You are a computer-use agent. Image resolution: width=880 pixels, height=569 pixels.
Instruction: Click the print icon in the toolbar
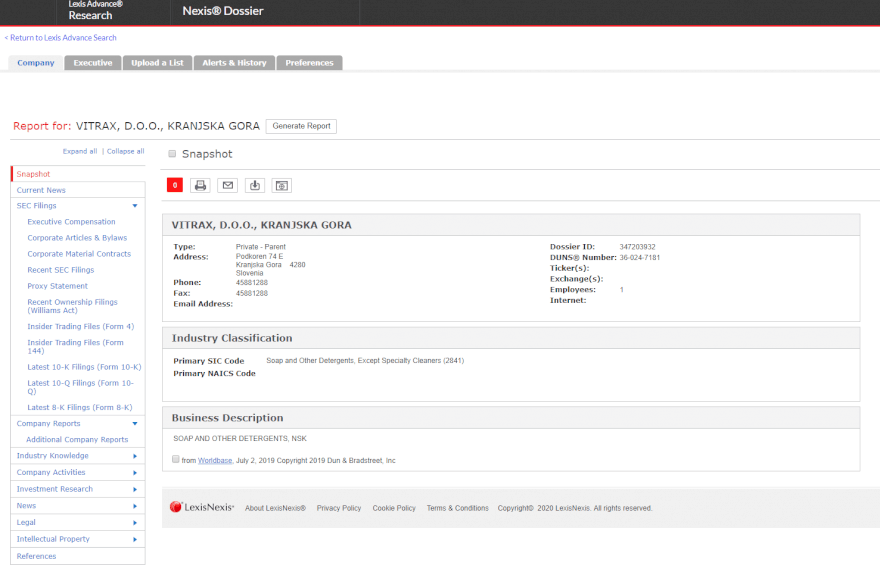tap(200, 185)
